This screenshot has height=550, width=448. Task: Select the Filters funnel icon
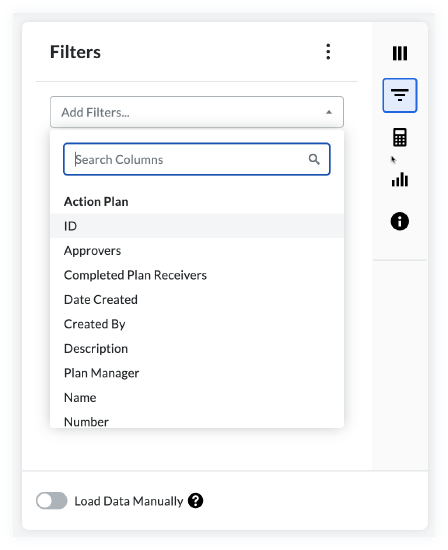pyautogui.click(x=400, y=95)
